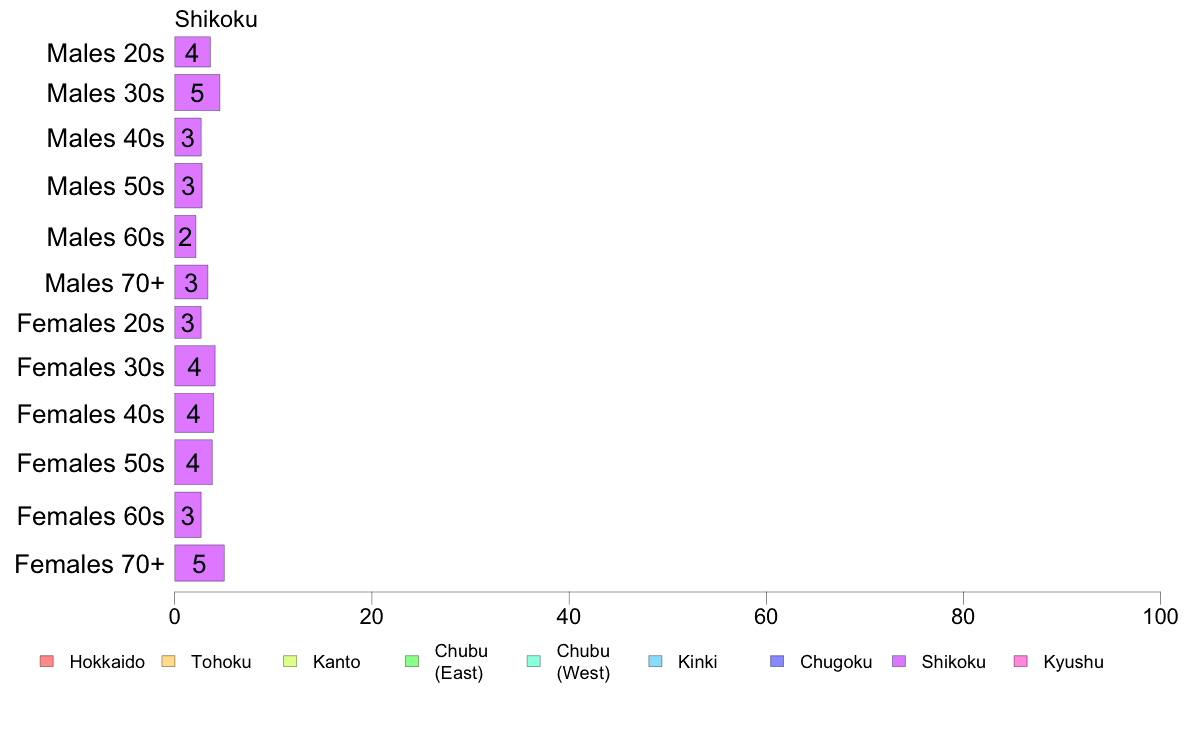Select the Males 60s bar
Viewport: 1188px width, 736px height.
coord(185,236)
